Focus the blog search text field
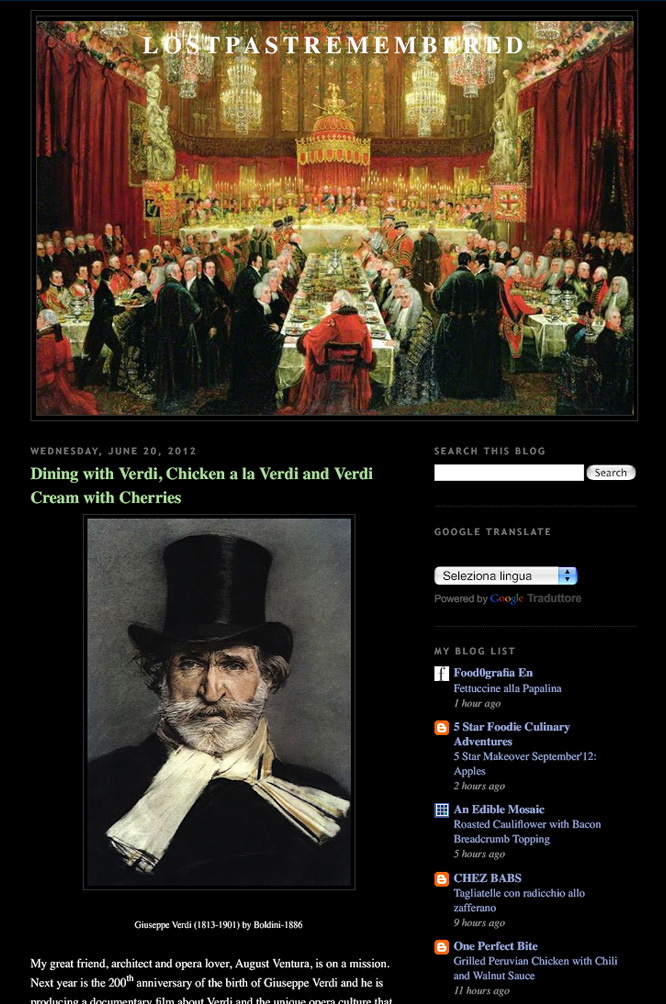This screenshot has width=666, height=1004. pyautogui.click(x=509, y=473)
